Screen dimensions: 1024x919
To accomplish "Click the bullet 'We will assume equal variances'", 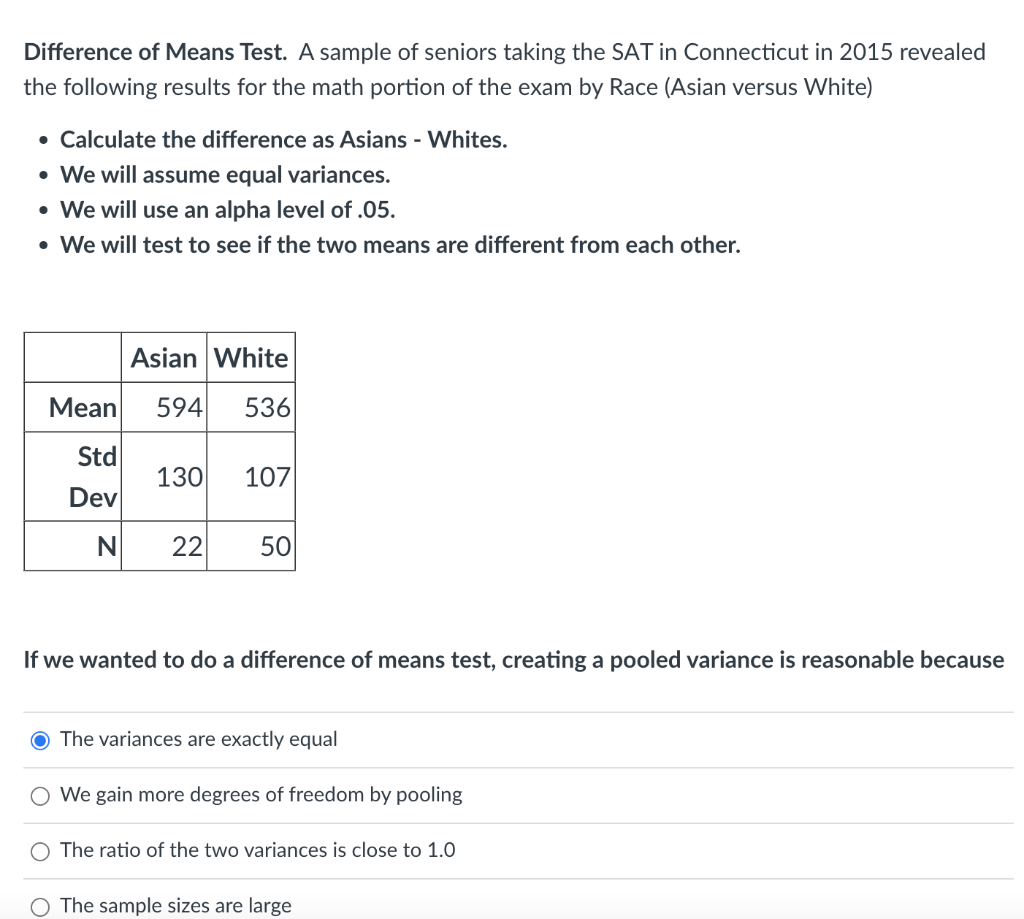I will coord(224,174).
